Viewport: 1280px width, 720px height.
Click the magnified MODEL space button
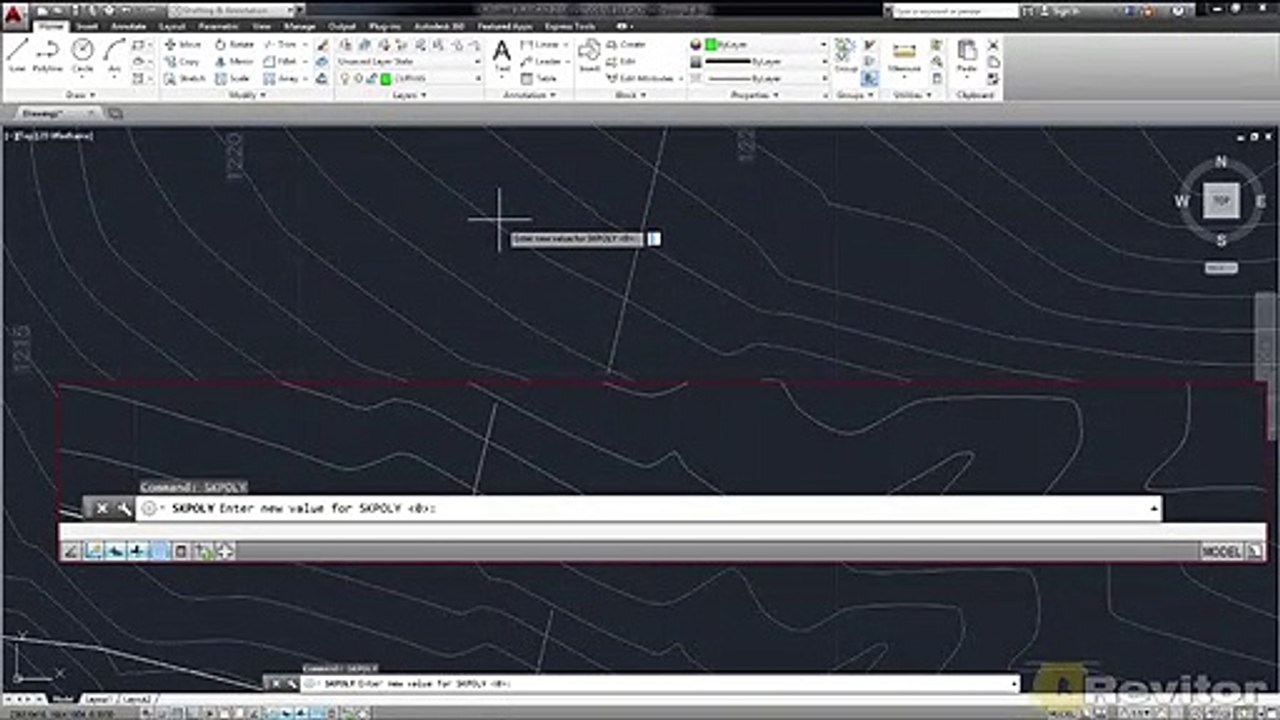pyautogui.click(x=1222, y=551)
